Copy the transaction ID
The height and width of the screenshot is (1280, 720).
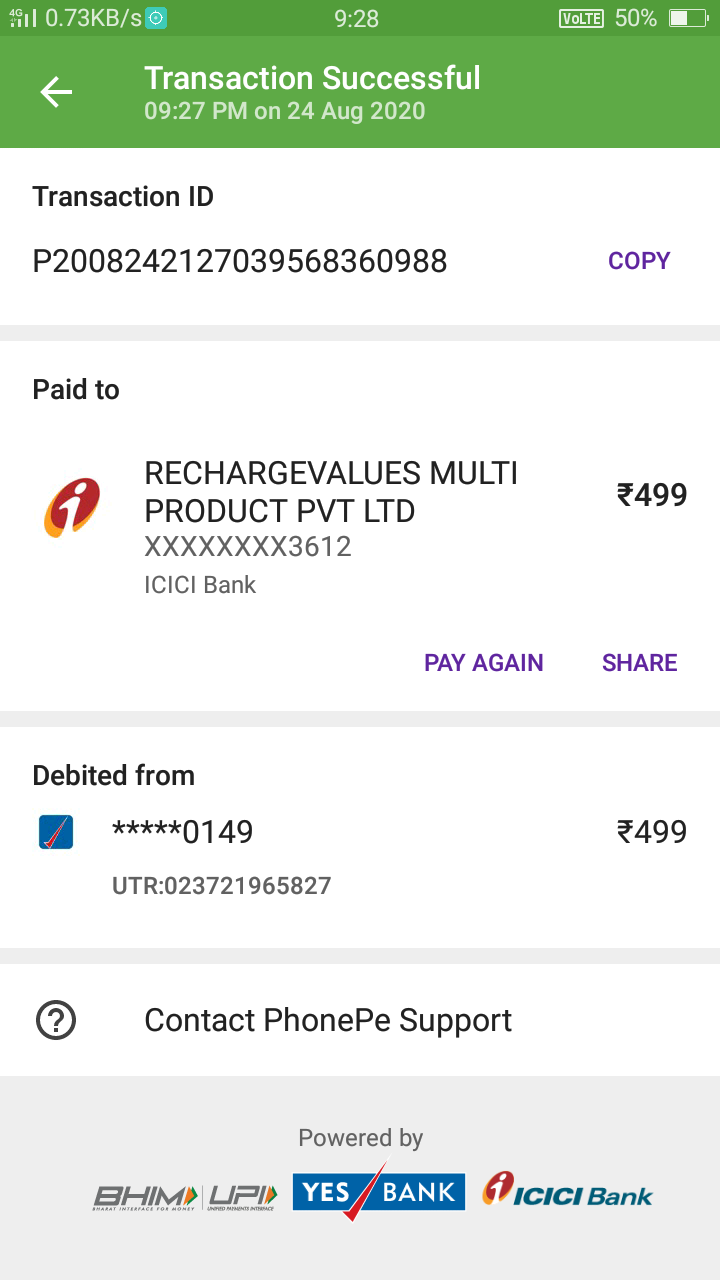coord(639,261)
